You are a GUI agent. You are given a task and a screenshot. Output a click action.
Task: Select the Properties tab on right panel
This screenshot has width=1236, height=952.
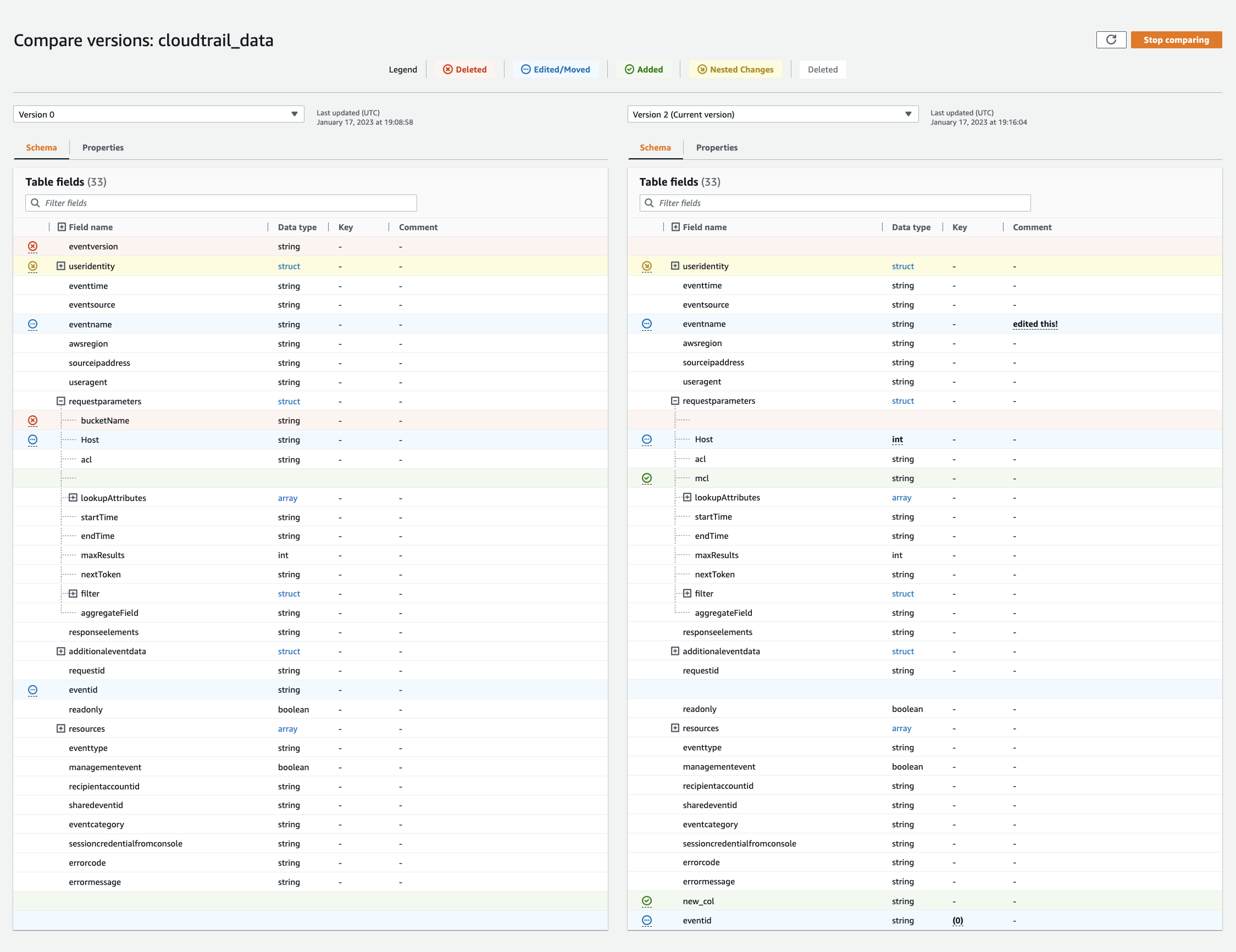click(717, 147)
